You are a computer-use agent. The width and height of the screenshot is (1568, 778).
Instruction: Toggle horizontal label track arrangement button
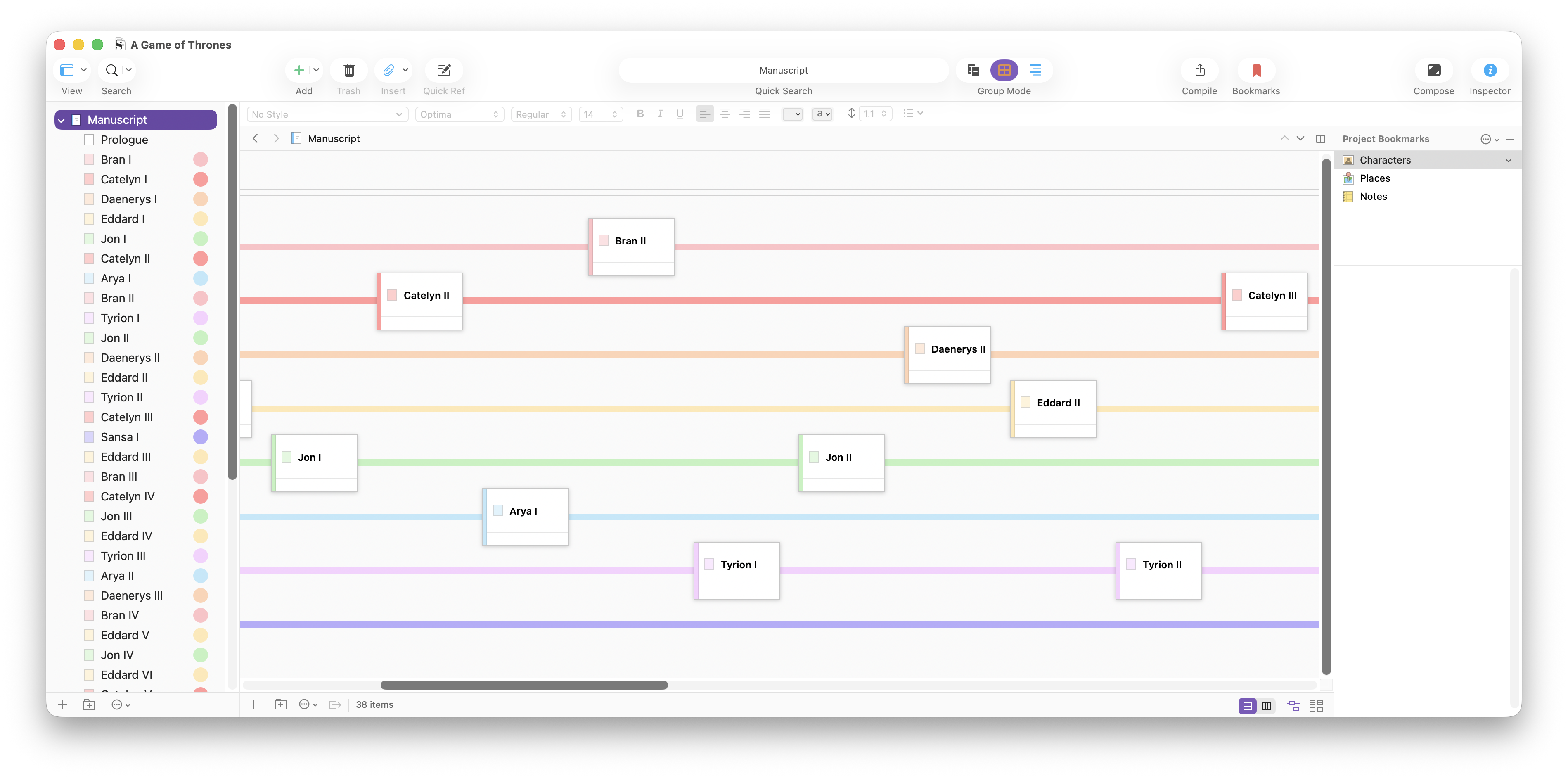[x=1247, y=706]
